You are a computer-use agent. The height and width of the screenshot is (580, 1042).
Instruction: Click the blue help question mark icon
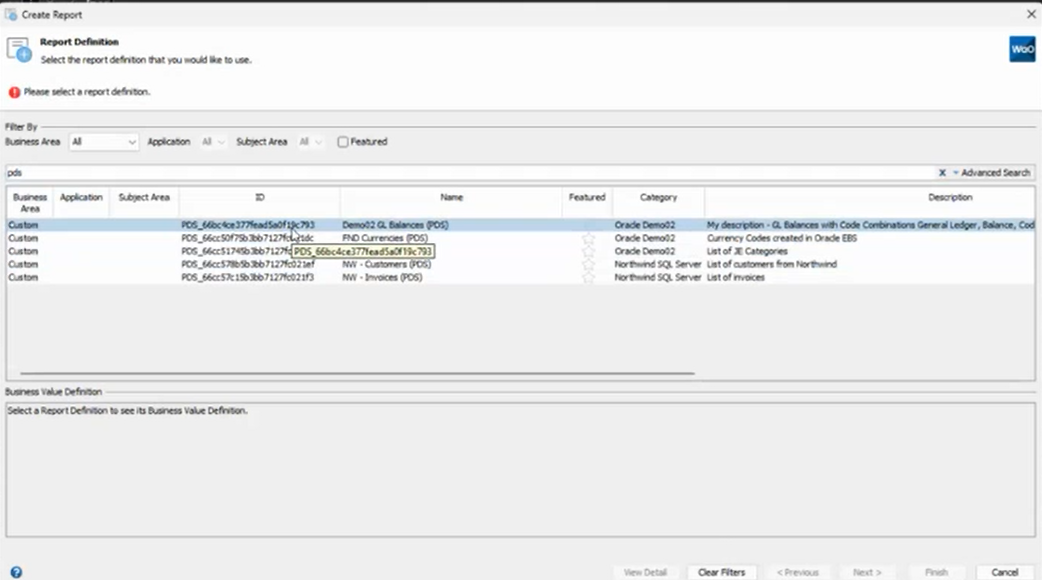click(16, 572)
